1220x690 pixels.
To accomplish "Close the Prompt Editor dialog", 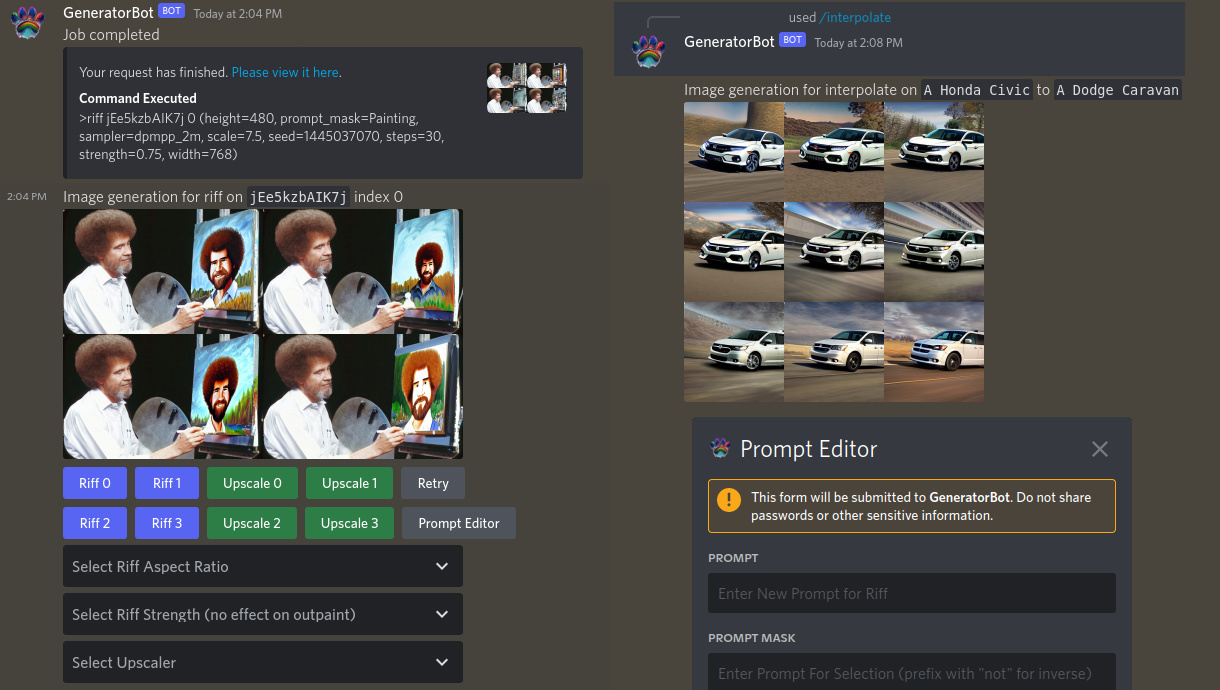I will [1099, 449].
